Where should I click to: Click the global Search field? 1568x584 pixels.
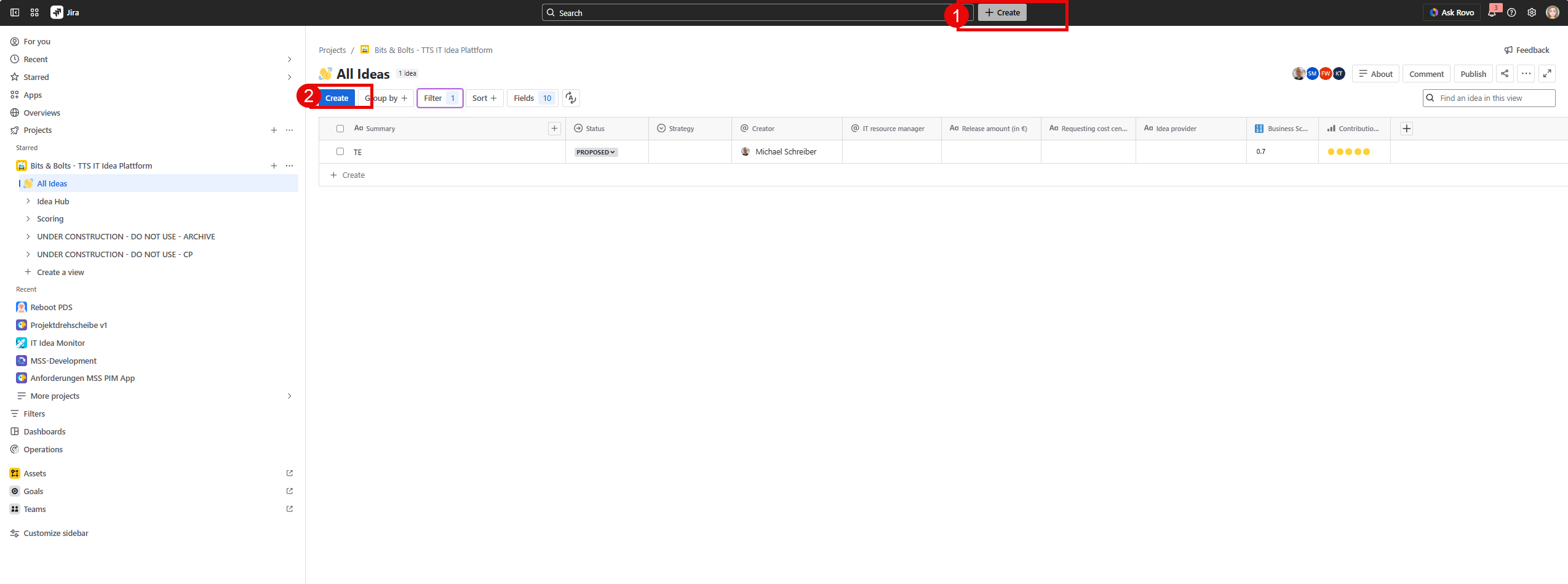[757, 12]
